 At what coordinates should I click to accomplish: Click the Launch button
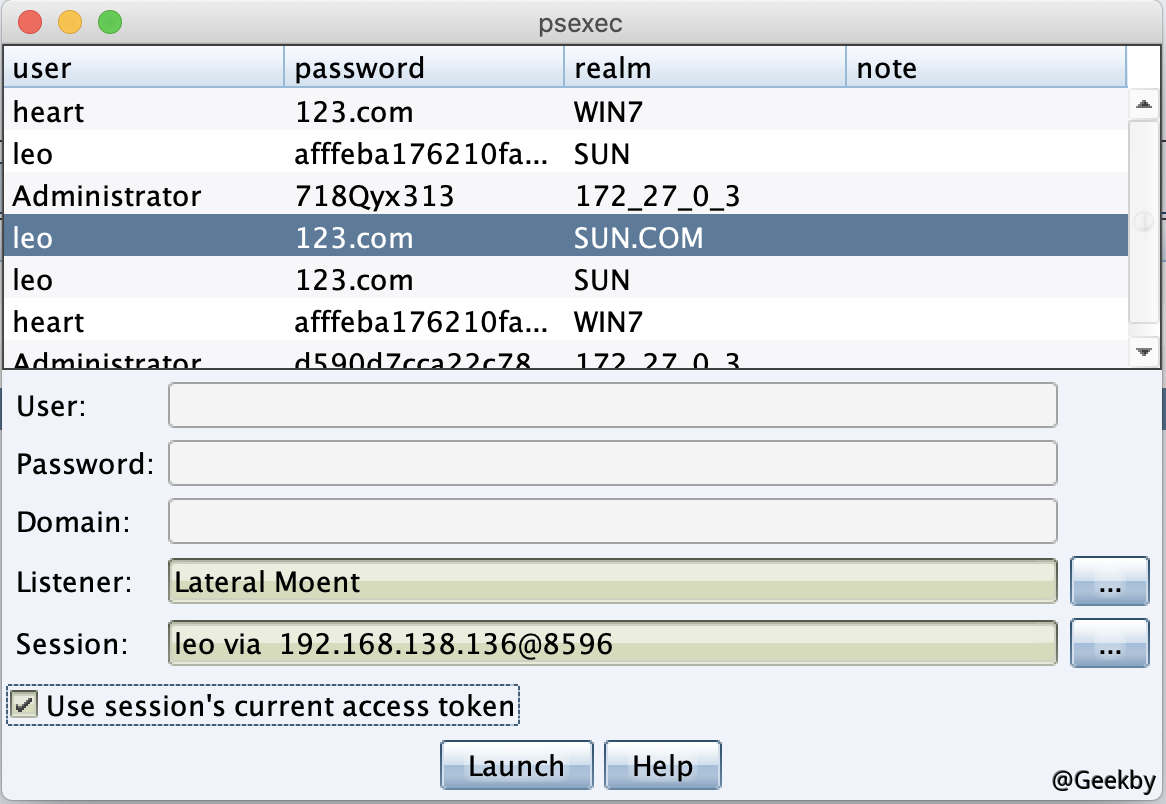(x=516, y=766)
